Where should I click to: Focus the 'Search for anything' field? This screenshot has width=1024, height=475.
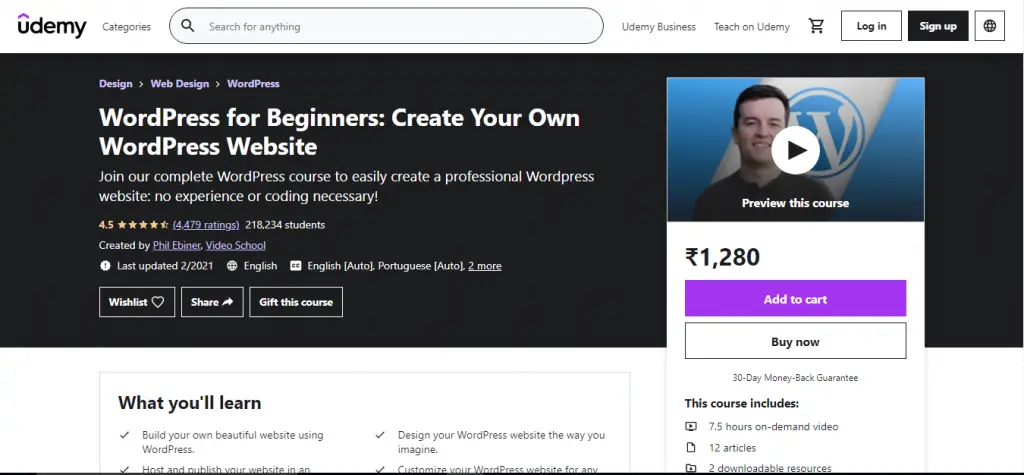[x=400, y=27]
